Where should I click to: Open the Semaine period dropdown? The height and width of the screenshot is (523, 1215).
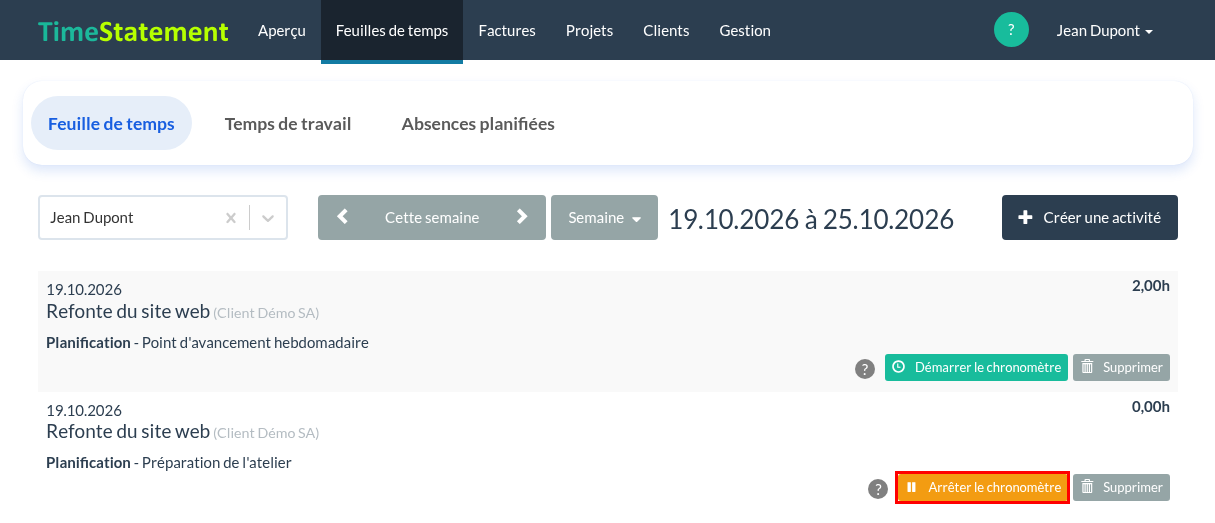tap(604, 217)
